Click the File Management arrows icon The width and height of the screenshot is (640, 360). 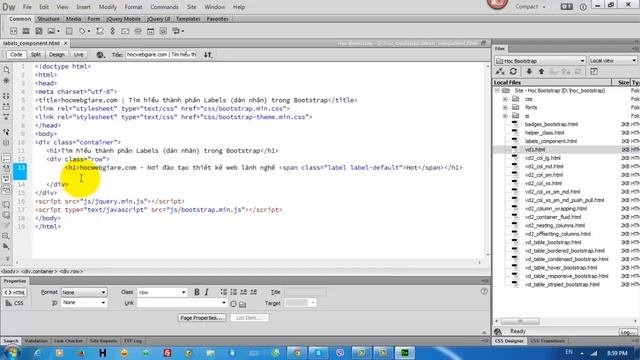coord(208,55)
